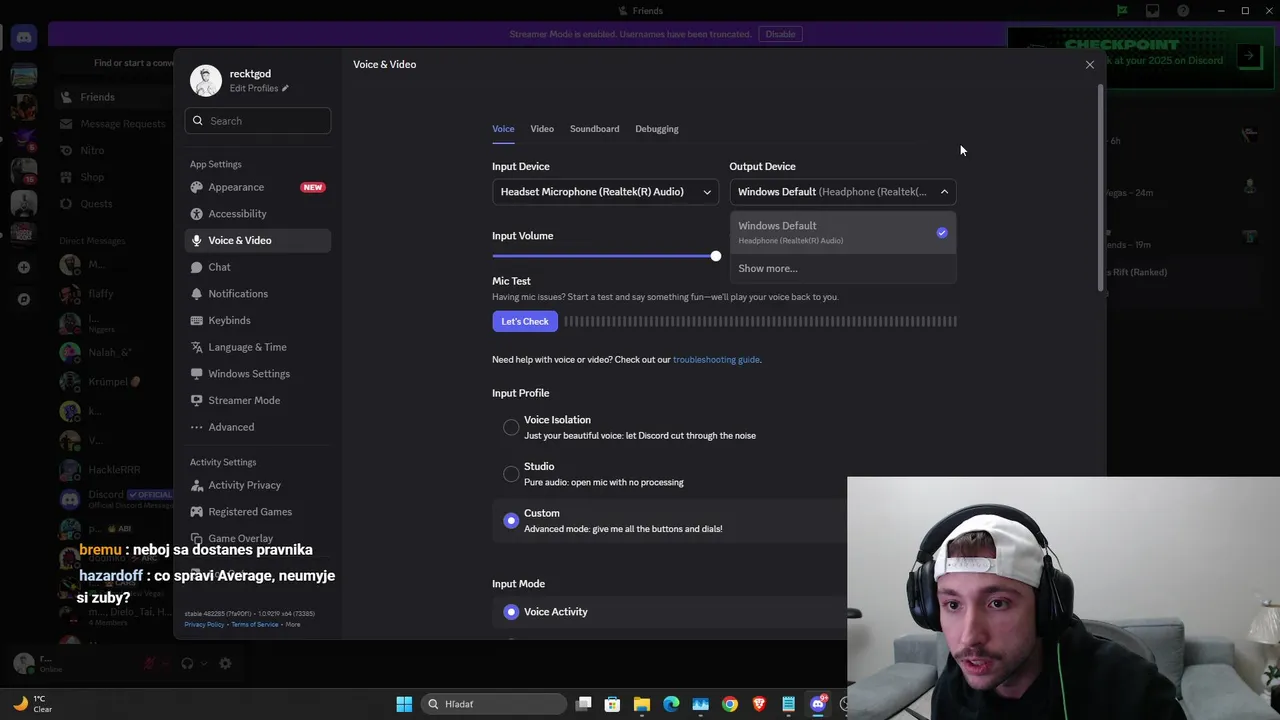Close the settings dialog with X
Image resolution: width=1280 pixels, height=720 pixels.
[x=1090, y=65]
